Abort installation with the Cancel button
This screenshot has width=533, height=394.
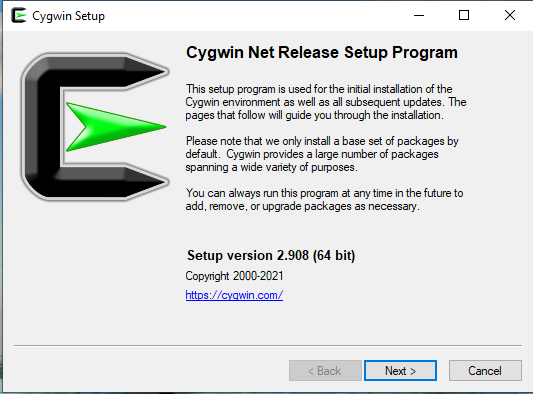(x=485, y=371)
